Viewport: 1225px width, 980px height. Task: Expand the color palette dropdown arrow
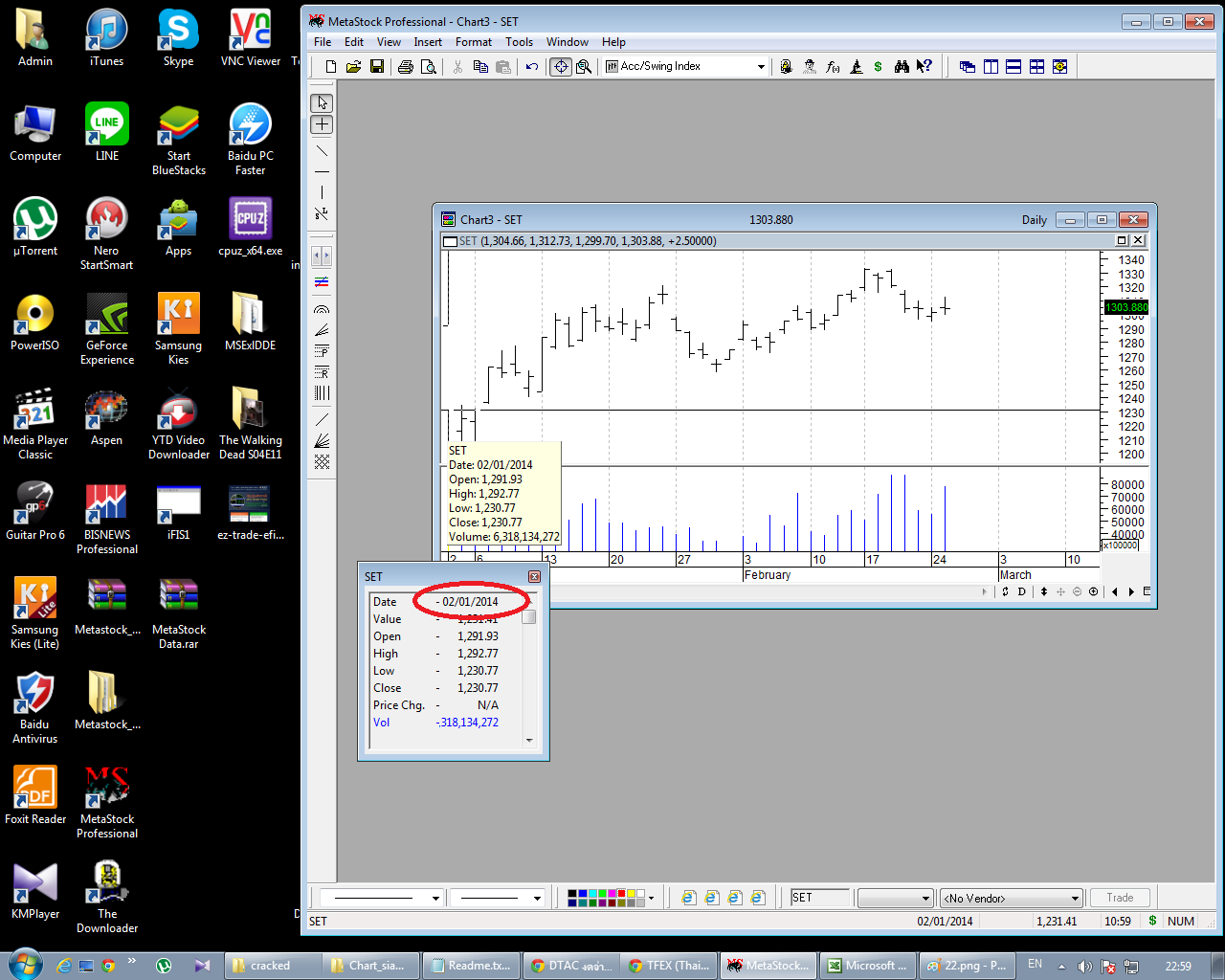(652, 898)
